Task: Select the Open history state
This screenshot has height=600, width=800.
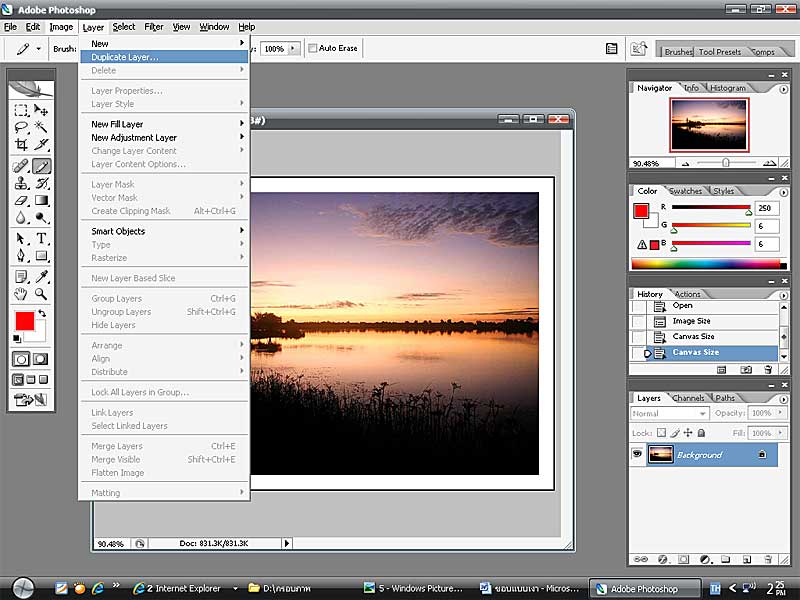Action: pos(704,306)
